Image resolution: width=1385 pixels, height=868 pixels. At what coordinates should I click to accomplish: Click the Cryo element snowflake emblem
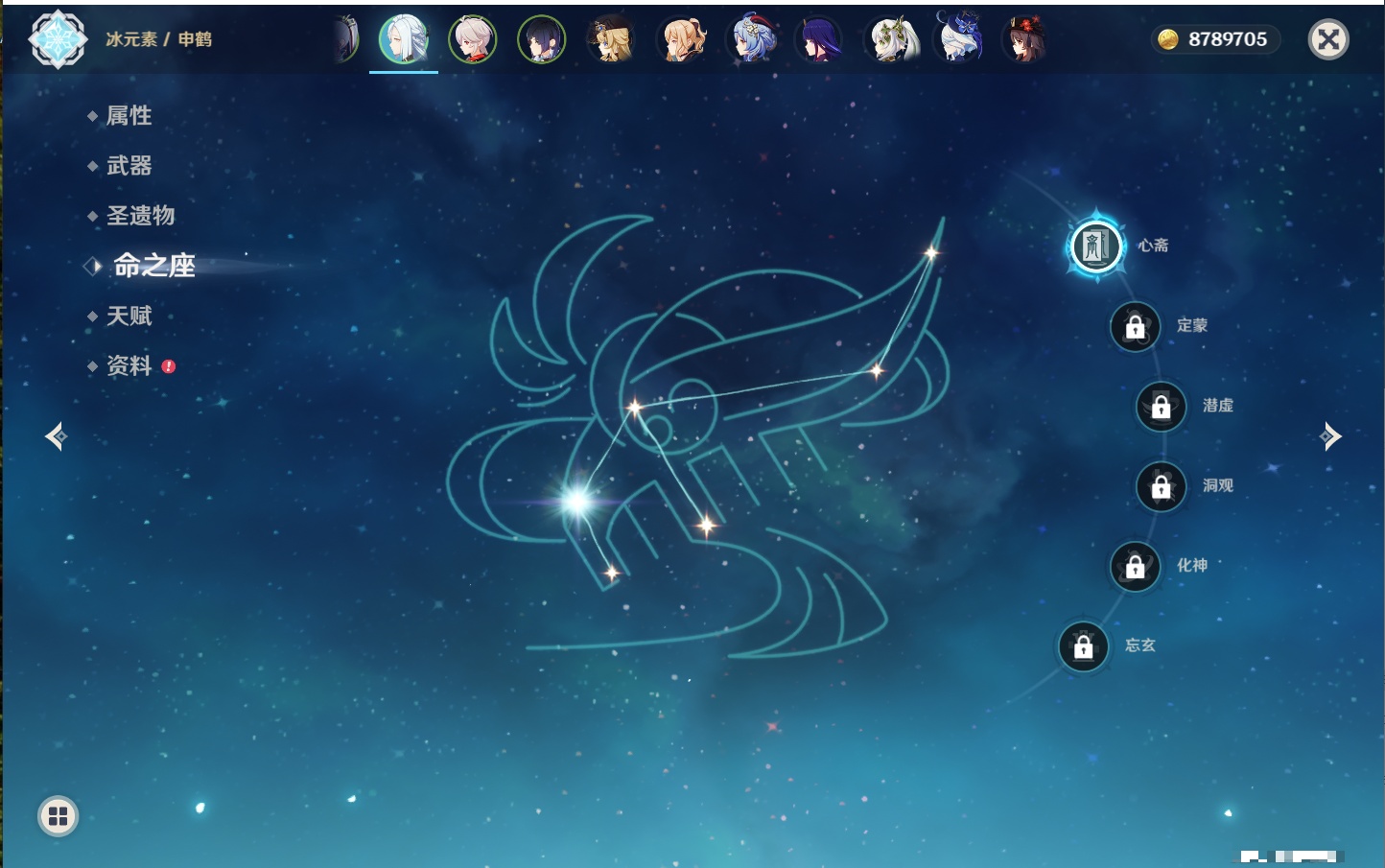pos(58,39)
